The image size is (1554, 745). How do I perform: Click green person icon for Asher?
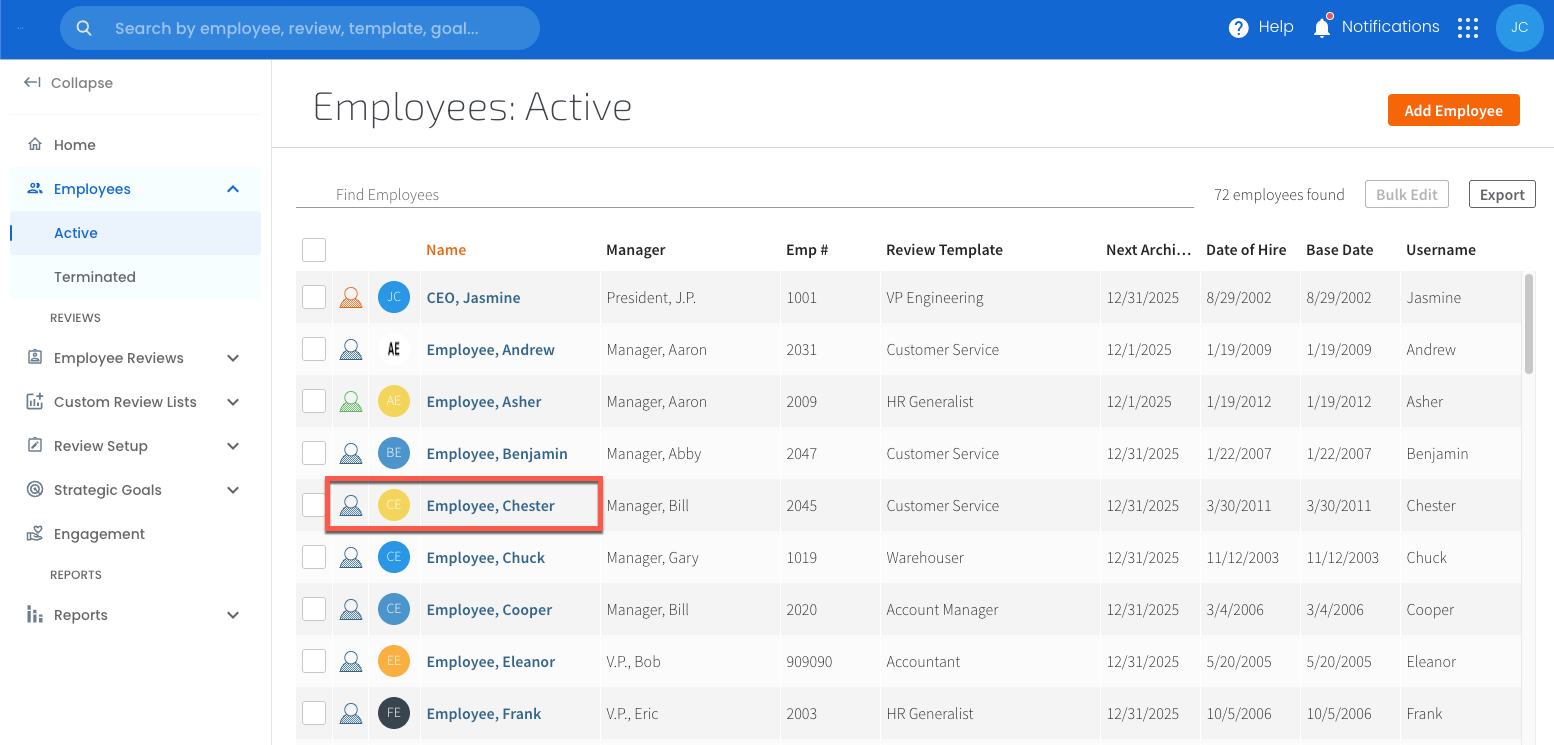[350, 402]
